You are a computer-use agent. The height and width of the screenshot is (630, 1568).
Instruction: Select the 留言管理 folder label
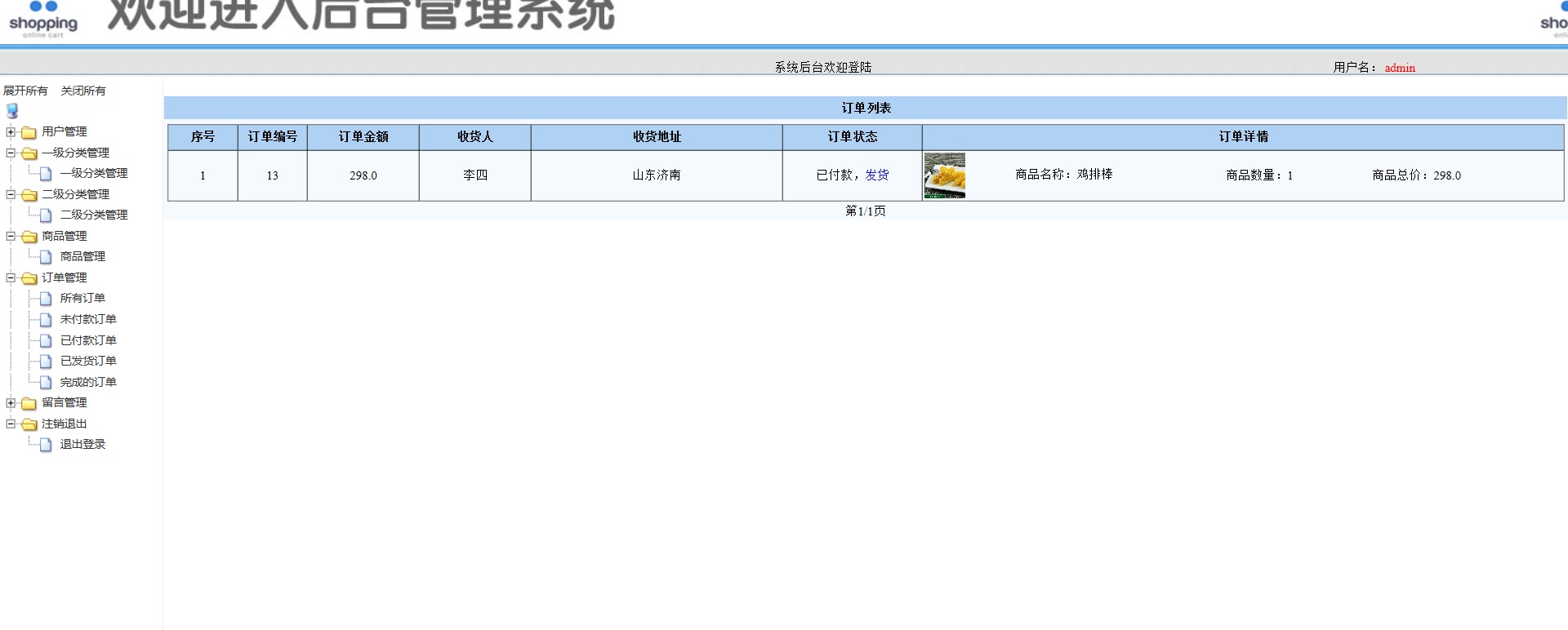click(x=65, y=402)
